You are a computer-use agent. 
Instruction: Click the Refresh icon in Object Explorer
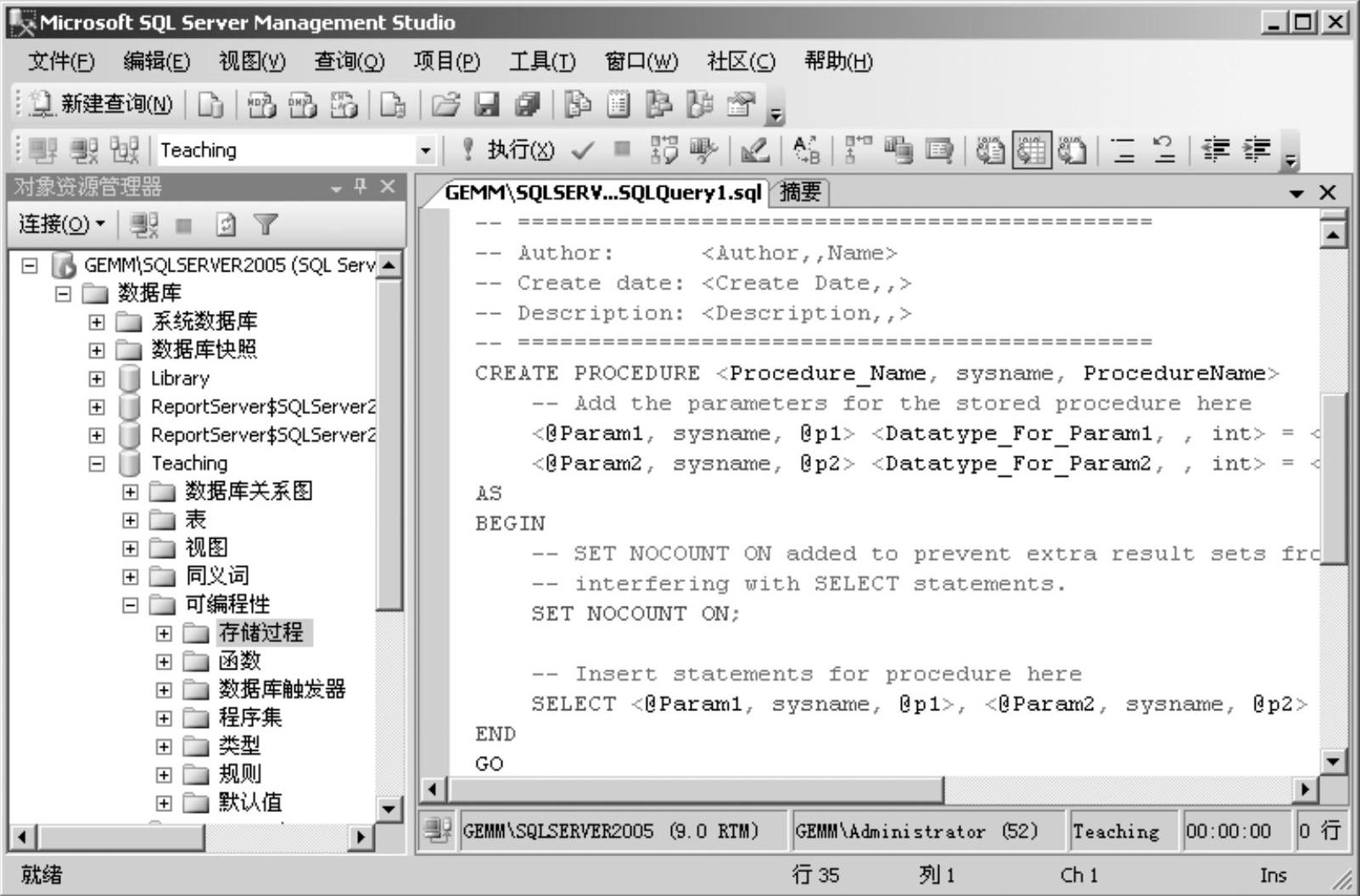(x=225, y=224)
